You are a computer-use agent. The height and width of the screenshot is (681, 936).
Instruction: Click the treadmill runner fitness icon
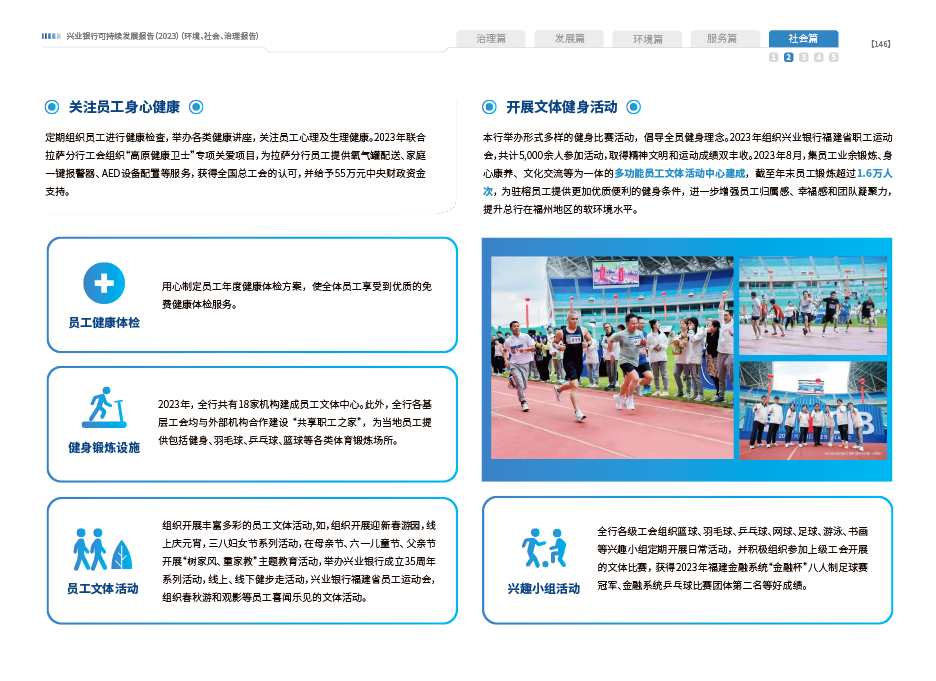pyautogui.click(x=103, y=408)
